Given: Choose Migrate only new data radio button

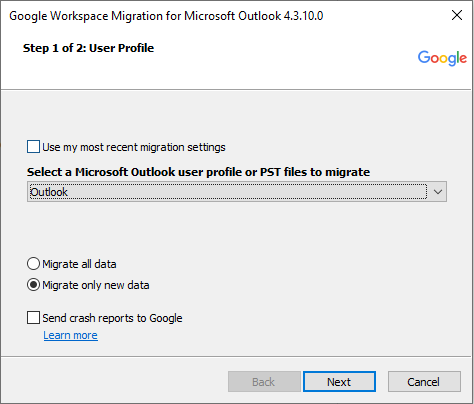Looking at the screenshot, I should click(x=33, y=285).
